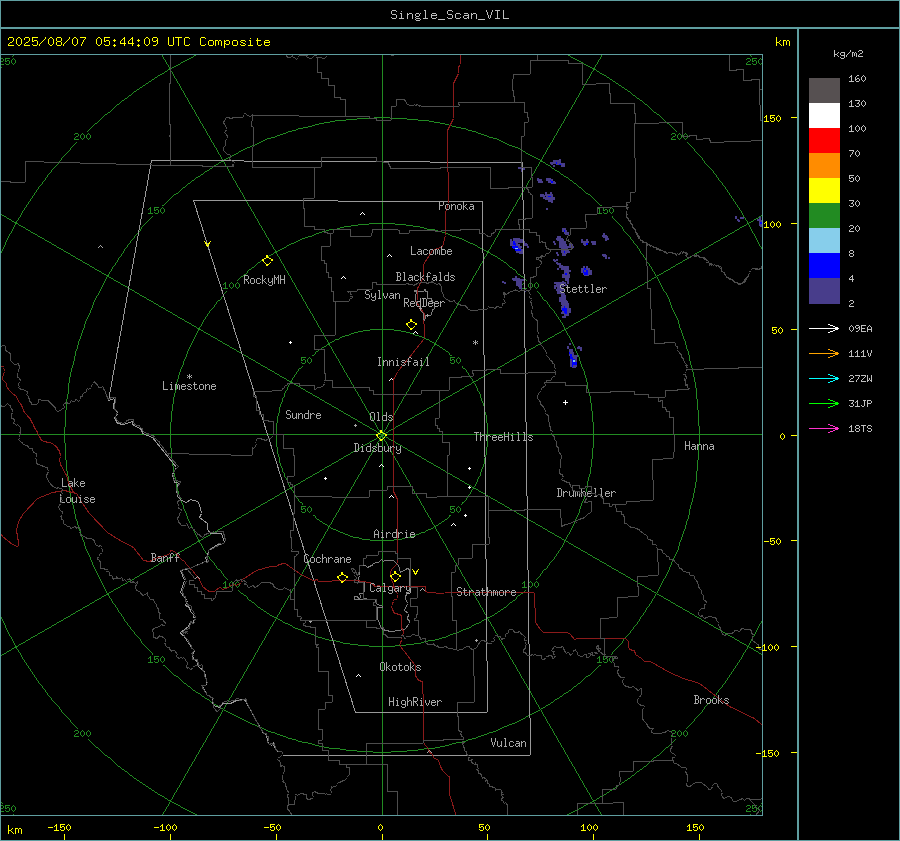Select the Innisfail label on the map

[403, 362]
